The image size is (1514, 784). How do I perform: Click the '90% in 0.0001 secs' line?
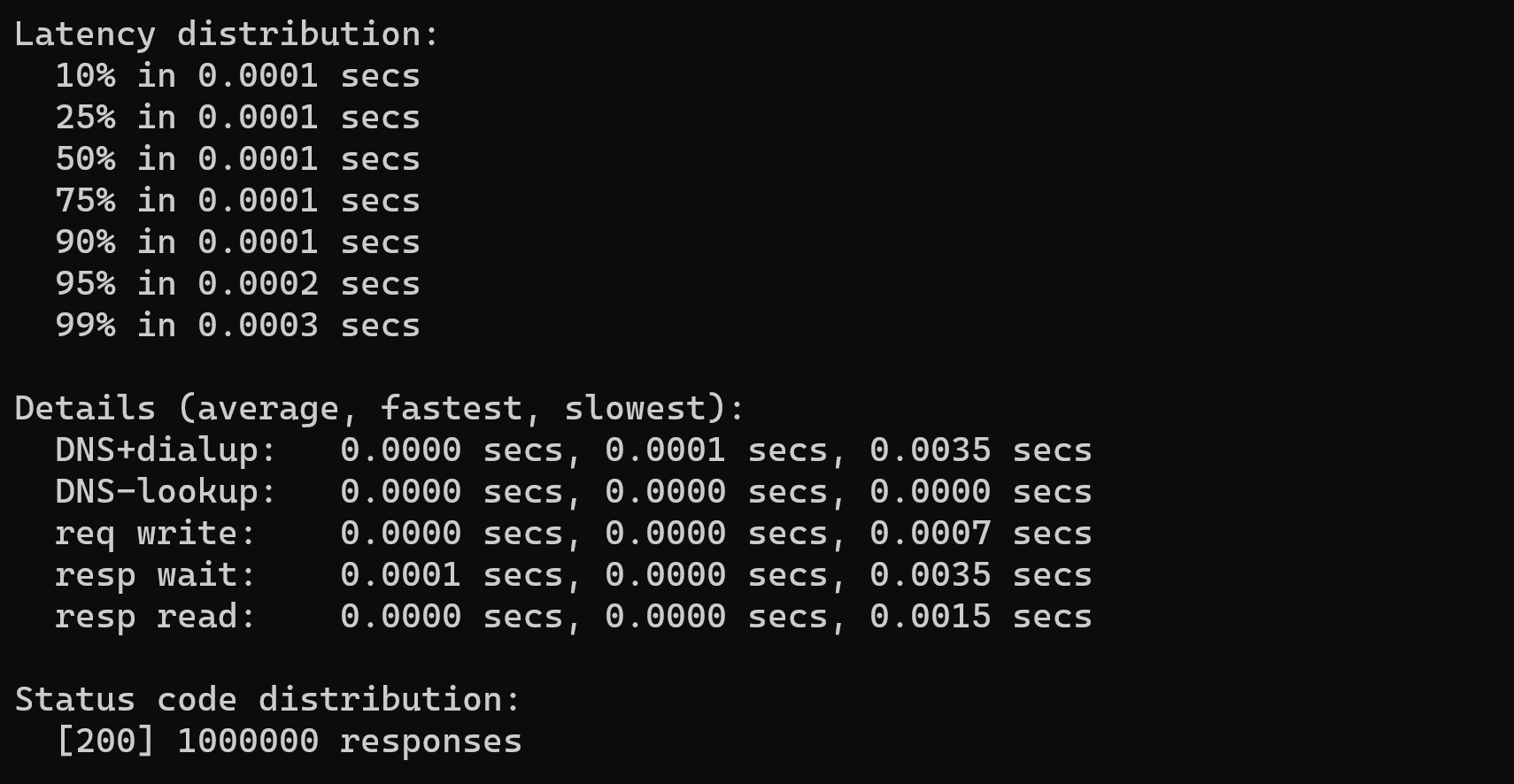click(237, 242)
